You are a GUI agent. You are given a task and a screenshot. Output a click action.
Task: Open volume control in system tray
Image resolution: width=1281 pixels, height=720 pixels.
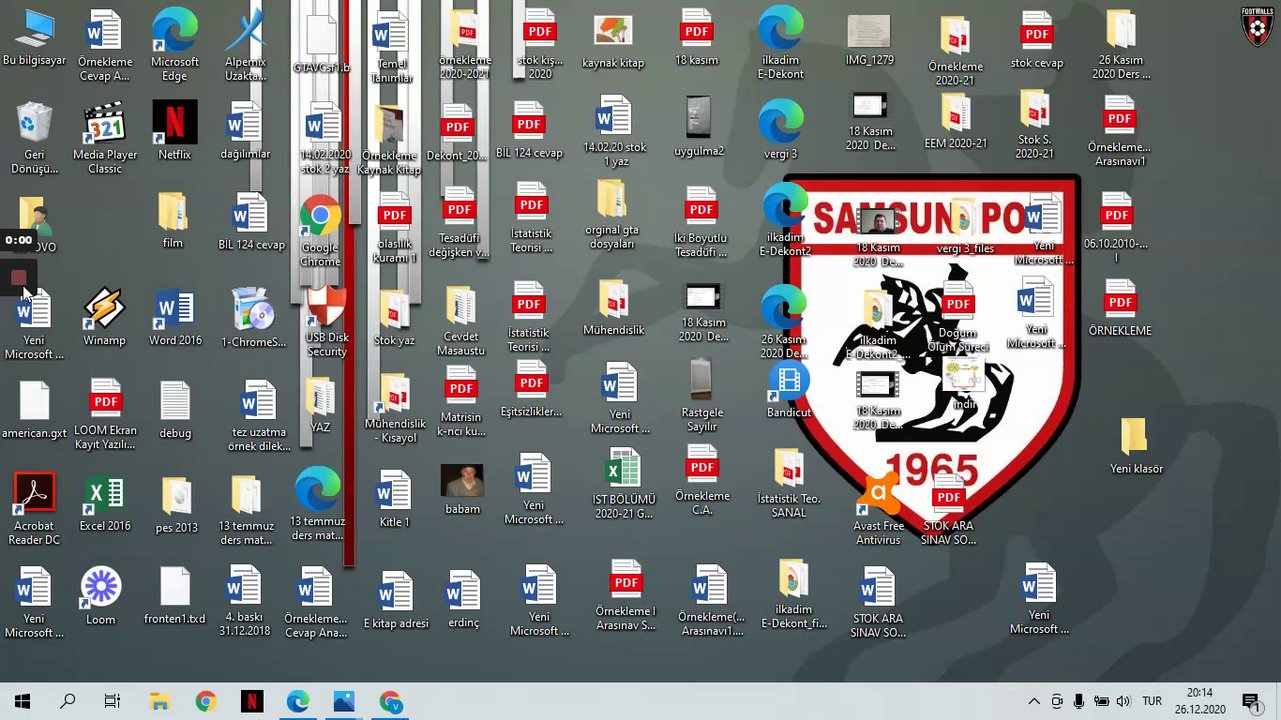tap(1123, 702)
